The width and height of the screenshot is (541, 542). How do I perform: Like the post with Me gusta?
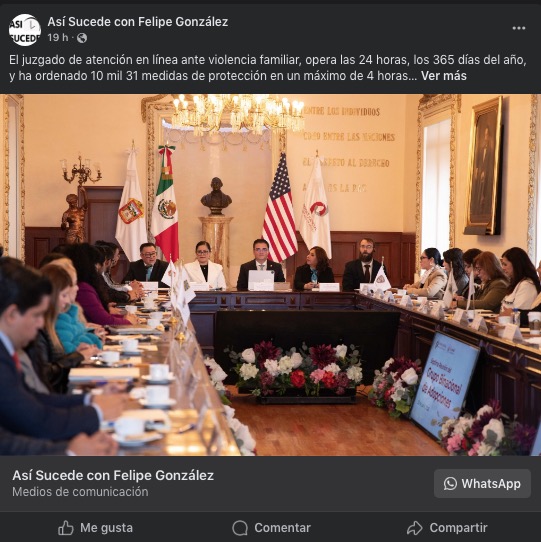(95, 528)
